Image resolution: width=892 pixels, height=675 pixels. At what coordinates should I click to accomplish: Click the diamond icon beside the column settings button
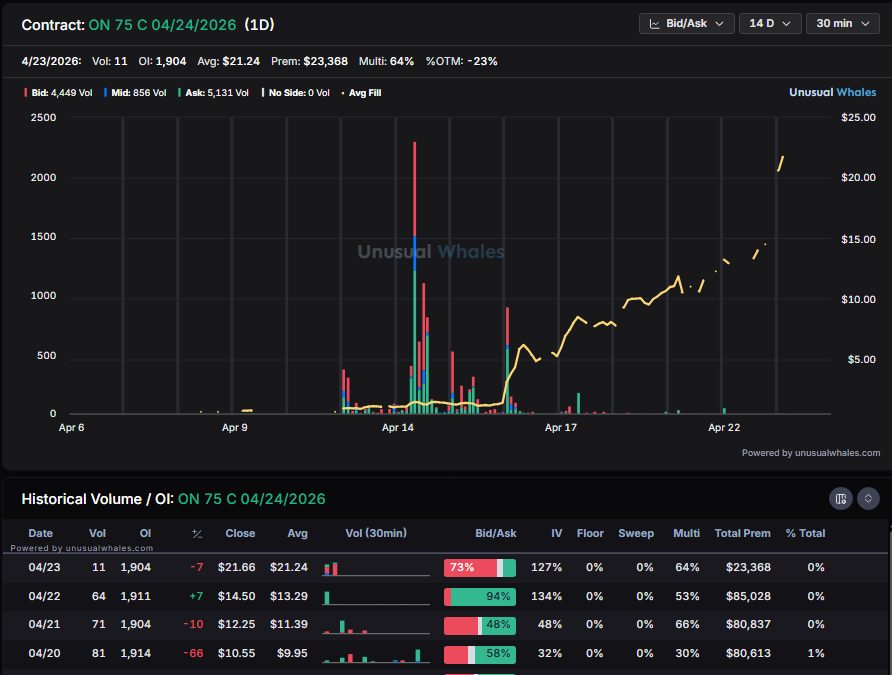[x=866, y=498]
